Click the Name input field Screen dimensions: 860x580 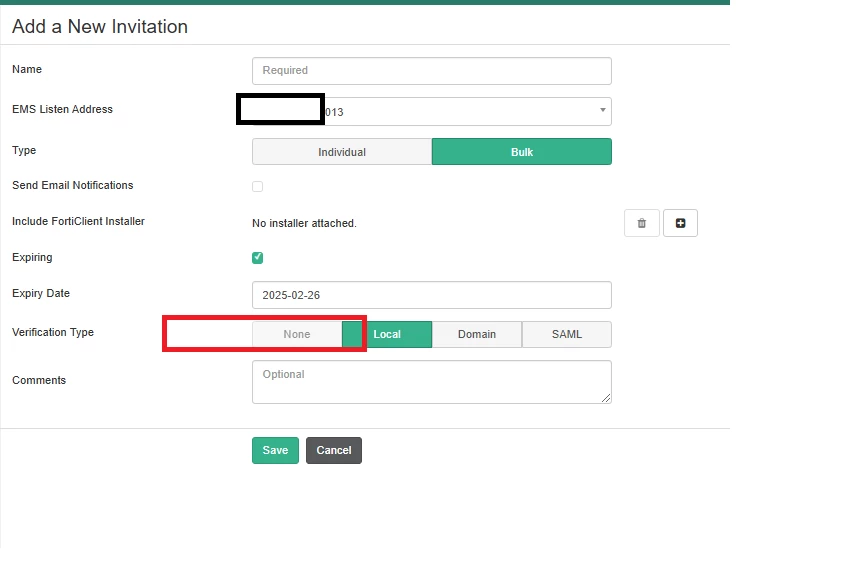432,71
